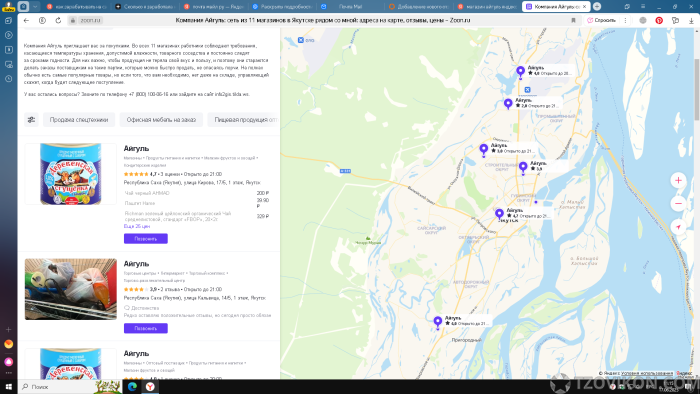Click the map zoom out minus button
Image resolution: width=700 pixels, height=394 pixels.
pos(678,203)
